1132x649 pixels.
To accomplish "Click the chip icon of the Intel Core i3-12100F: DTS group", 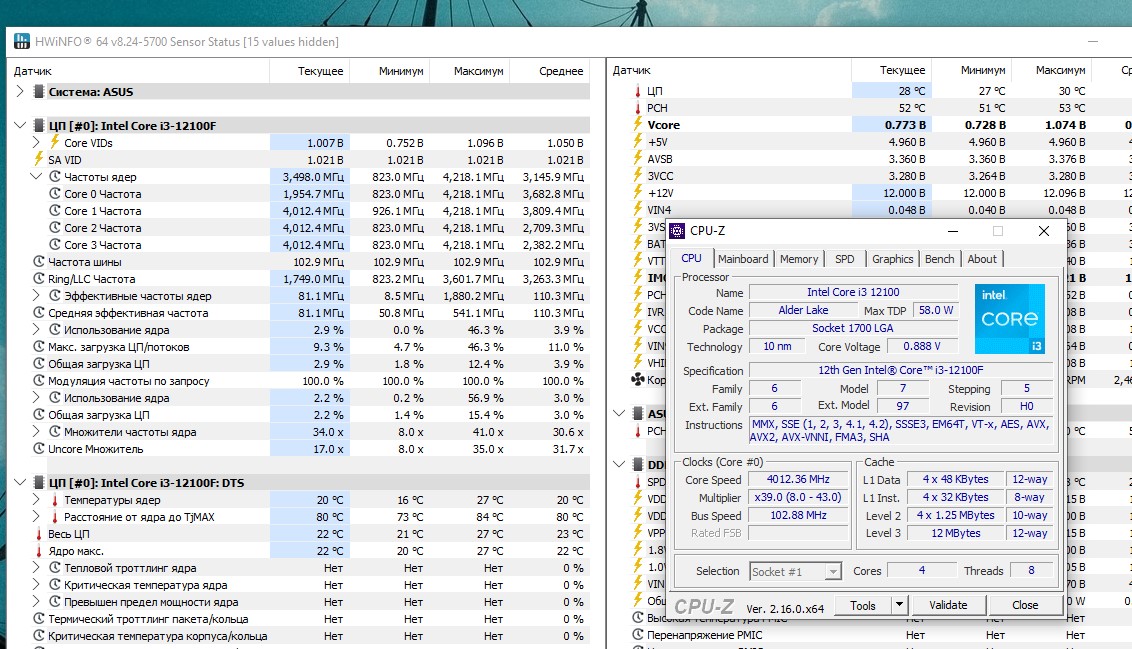I will point(38,483).
